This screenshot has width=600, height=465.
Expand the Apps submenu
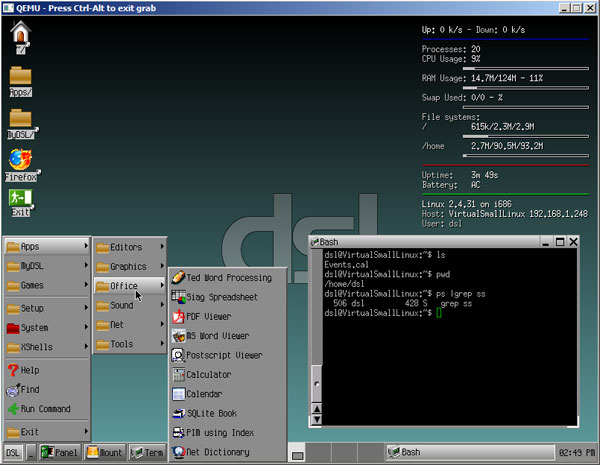(x=47, y=247)
